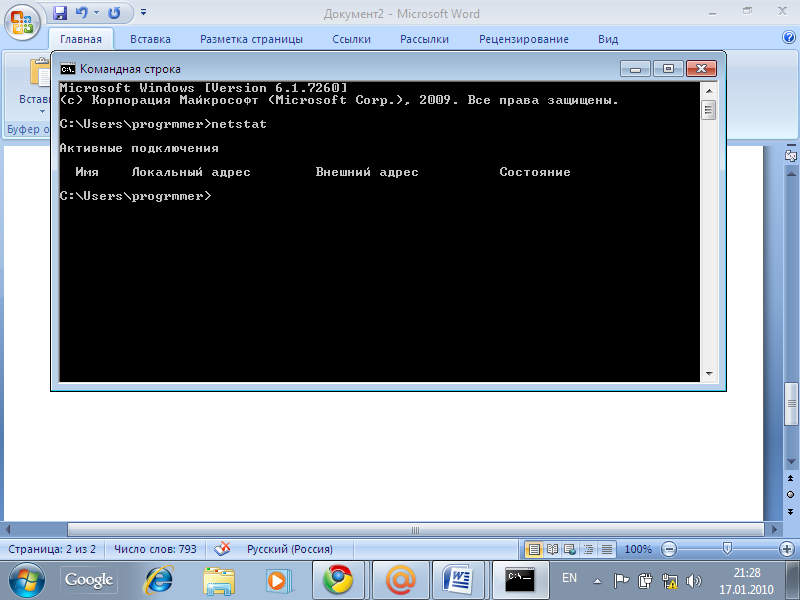Maximize the Командная строка window
Image resolution: width=800 pixels, height=600 pixels.
(668, 68)
